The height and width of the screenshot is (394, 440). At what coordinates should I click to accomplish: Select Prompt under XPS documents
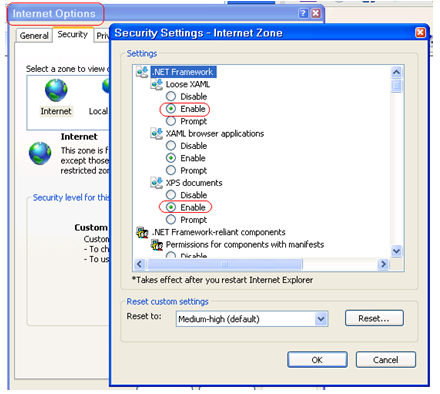171,220
